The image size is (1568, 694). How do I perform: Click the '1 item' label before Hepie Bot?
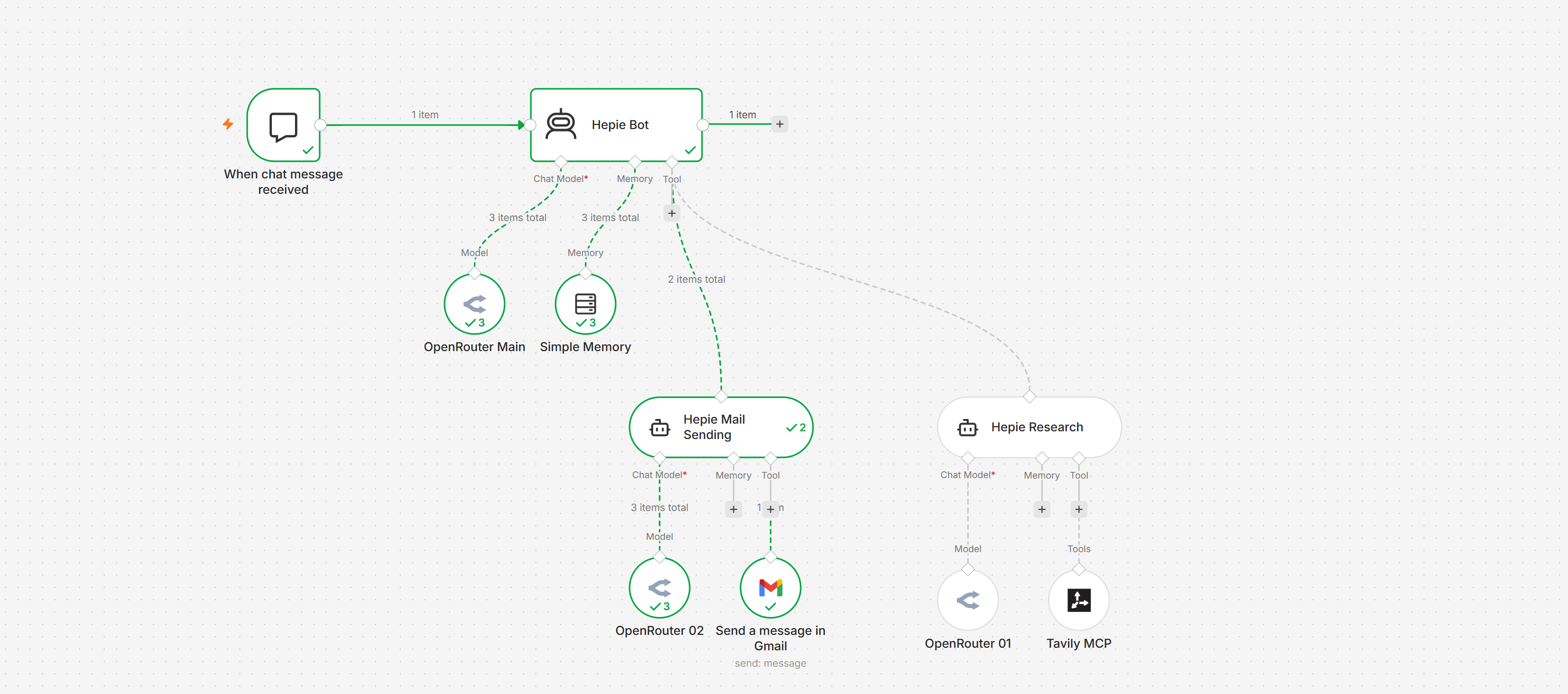(x=425, y=115)
